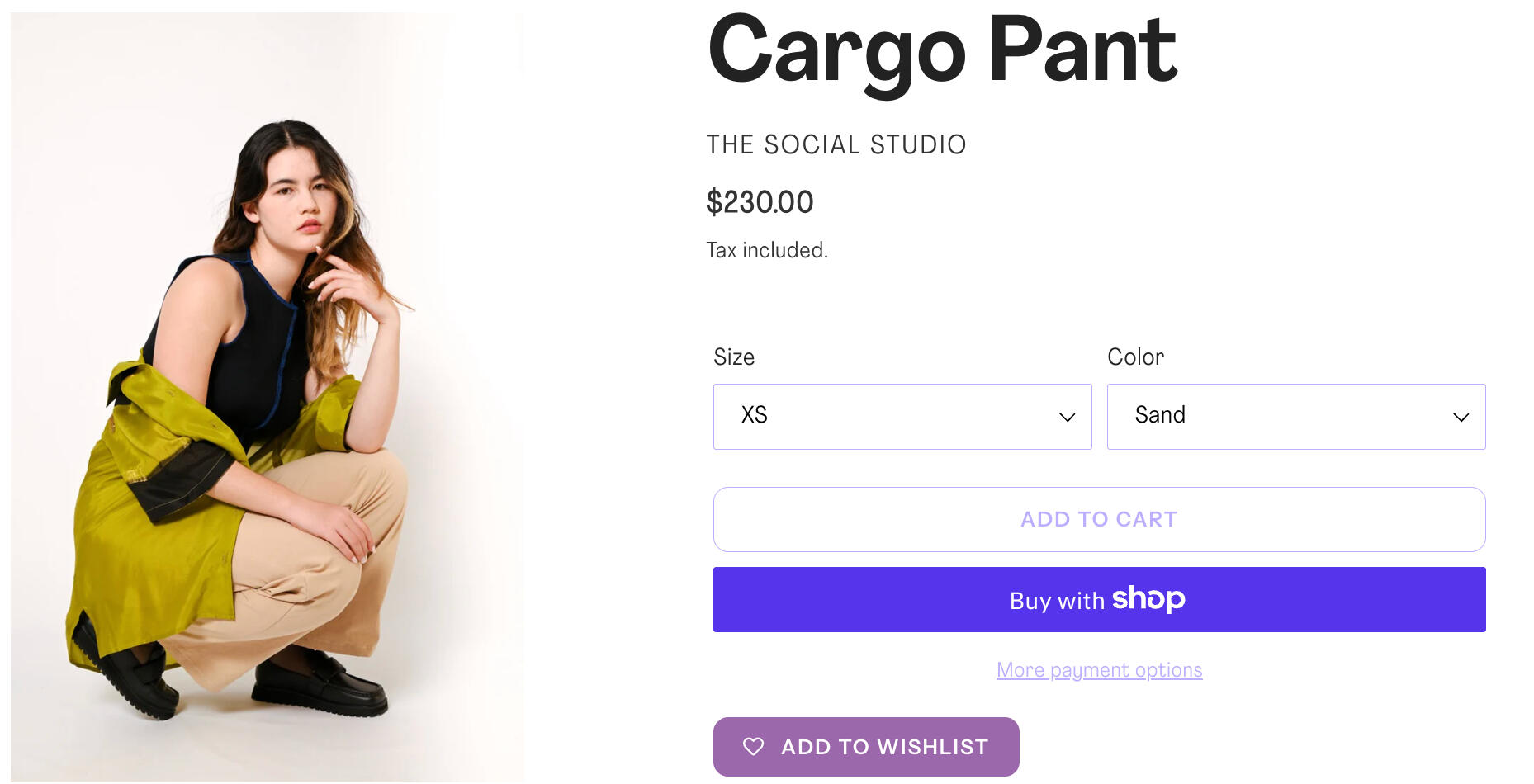Click The Social Studio vendor name
Viewport: 1534px width, 784px height.
coord(836,144)
